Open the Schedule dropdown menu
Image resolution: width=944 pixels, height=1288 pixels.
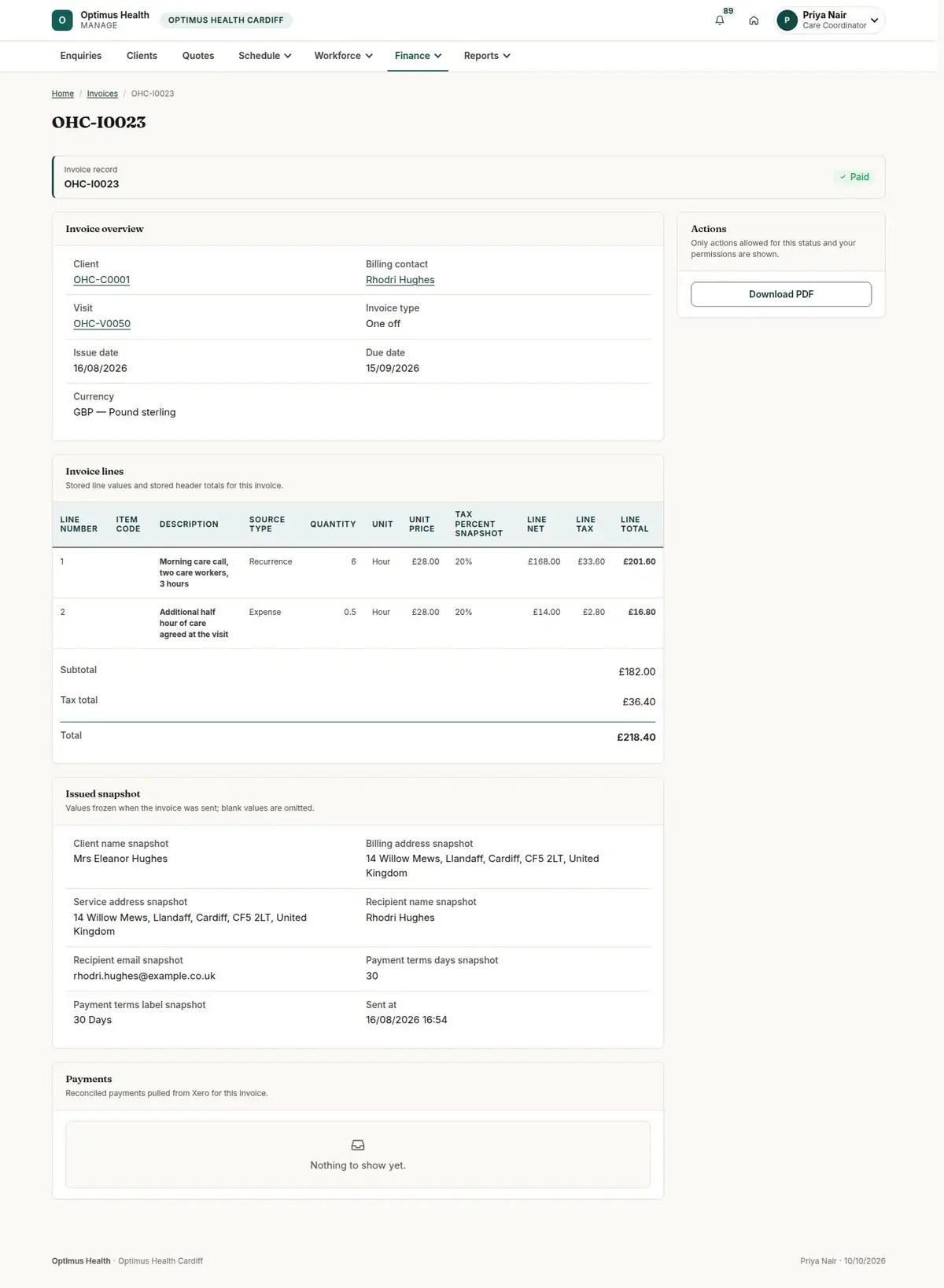pyautogui.click(x=265, y=56)
